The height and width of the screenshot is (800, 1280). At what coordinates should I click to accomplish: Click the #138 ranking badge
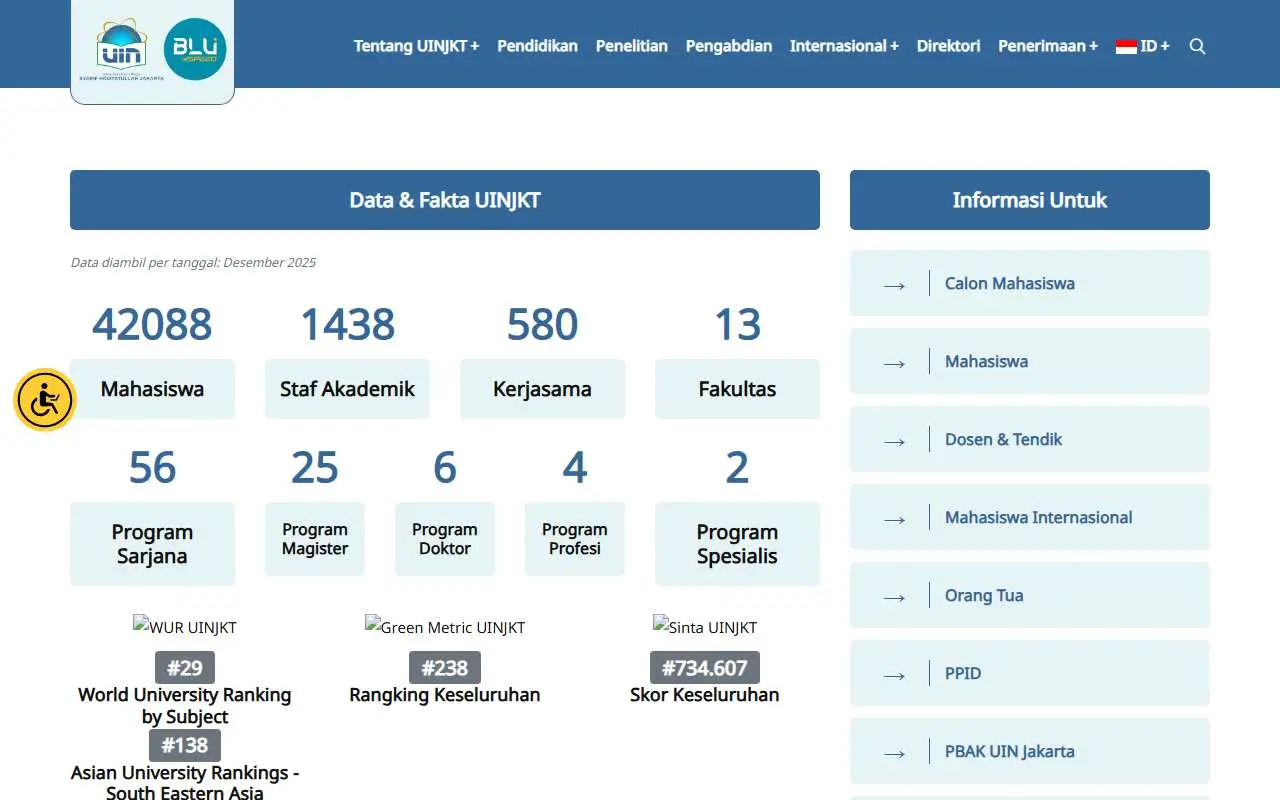tap(185, 746)
